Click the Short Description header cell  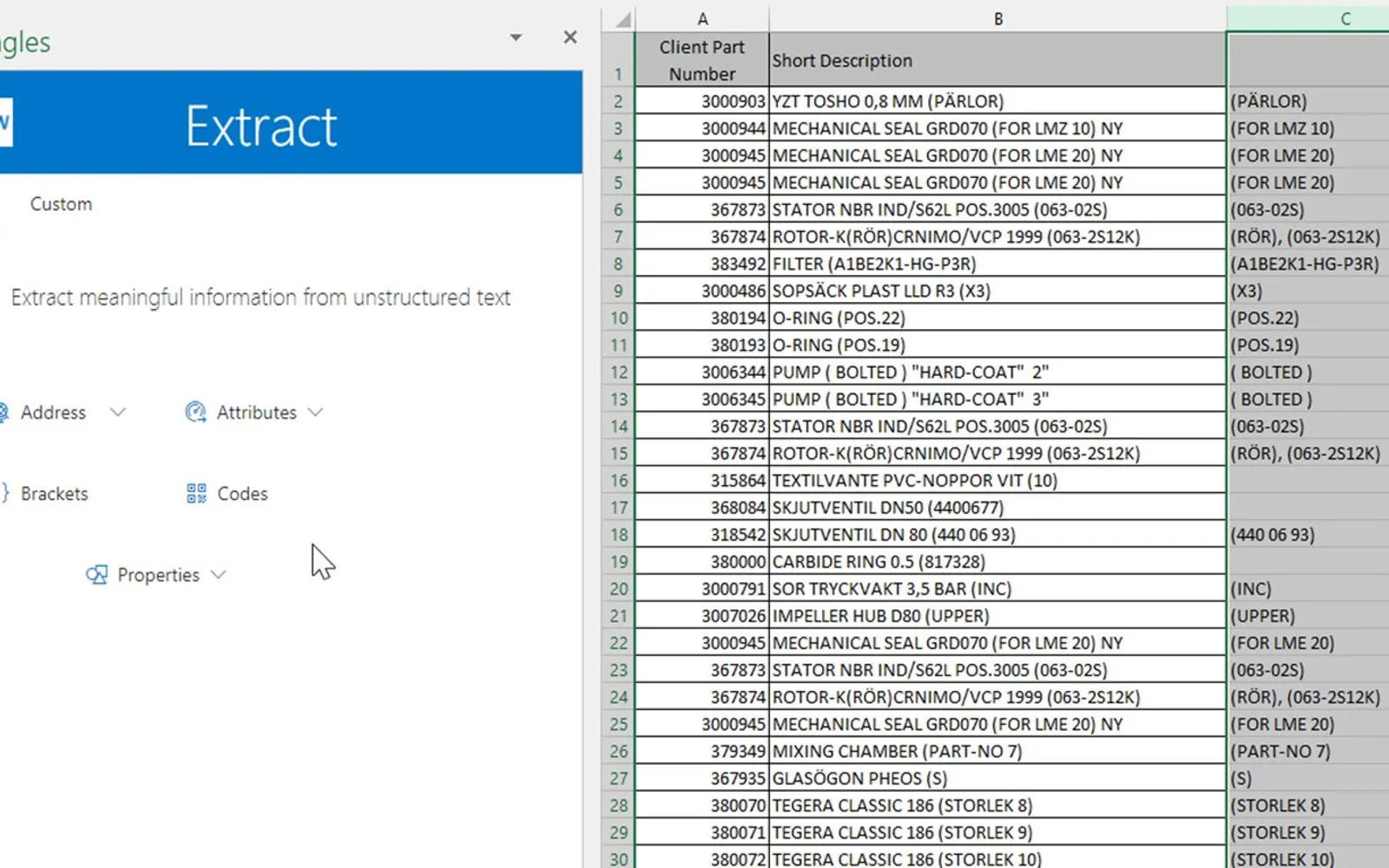click(997, 60)
